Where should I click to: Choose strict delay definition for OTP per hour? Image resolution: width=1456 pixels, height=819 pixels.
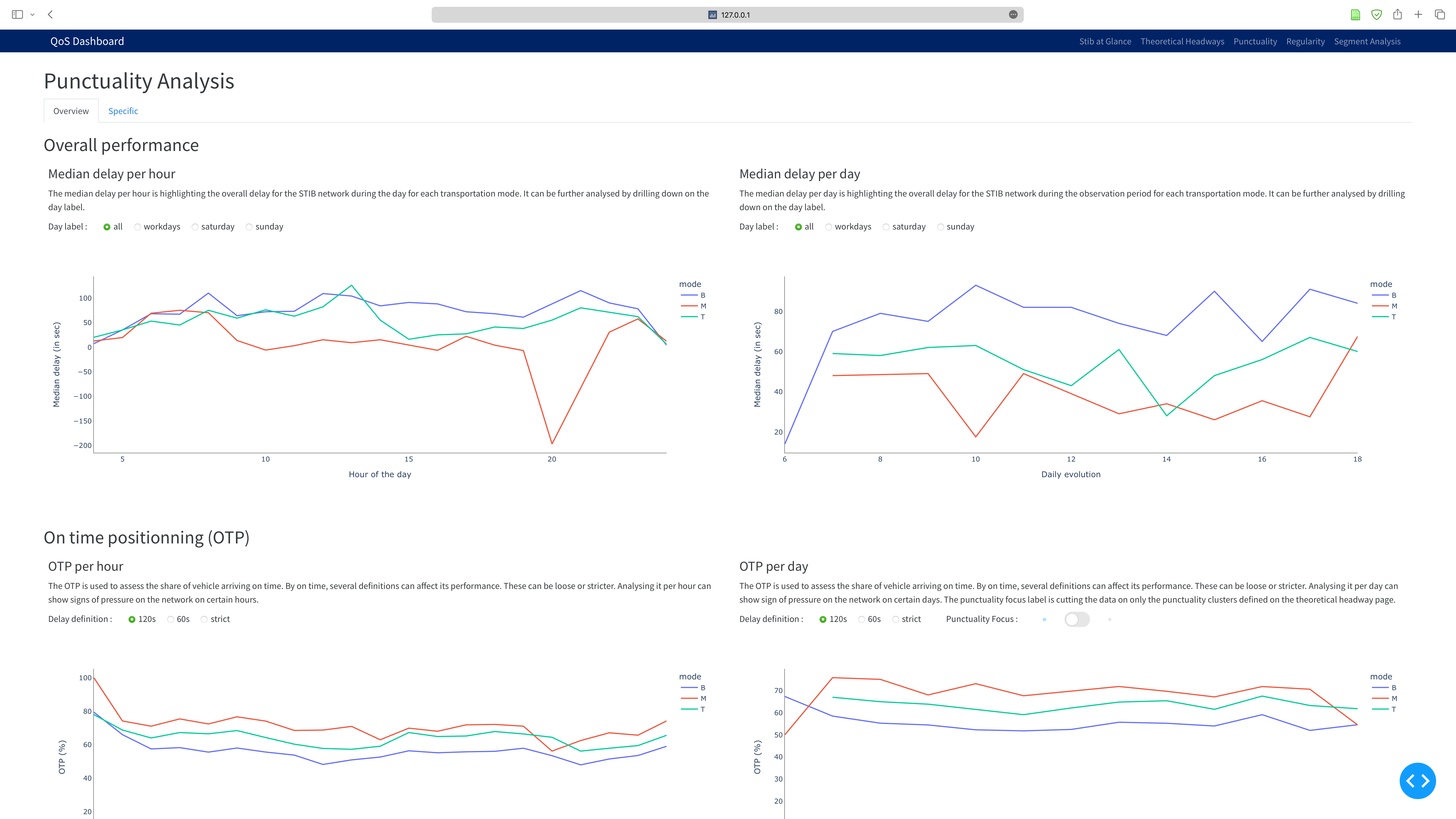[x=204, y=619]
